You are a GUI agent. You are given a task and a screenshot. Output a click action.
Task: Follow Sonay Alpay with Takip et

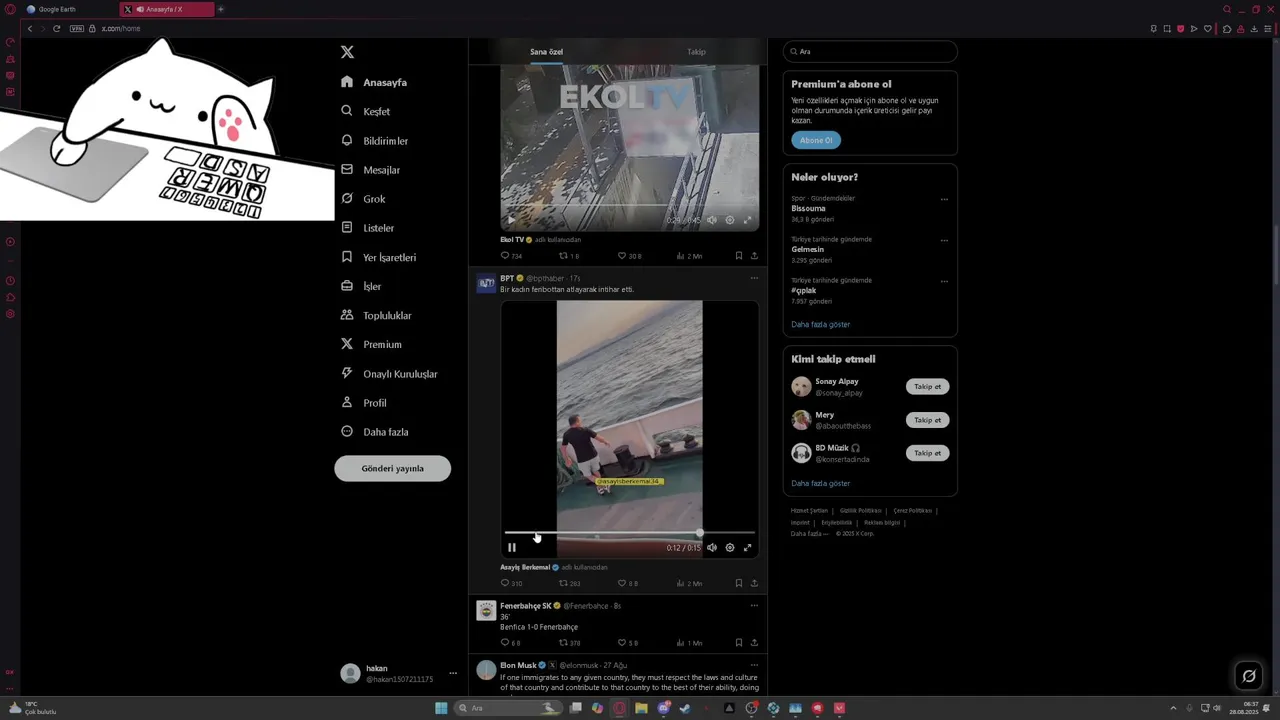pos(927,386)
